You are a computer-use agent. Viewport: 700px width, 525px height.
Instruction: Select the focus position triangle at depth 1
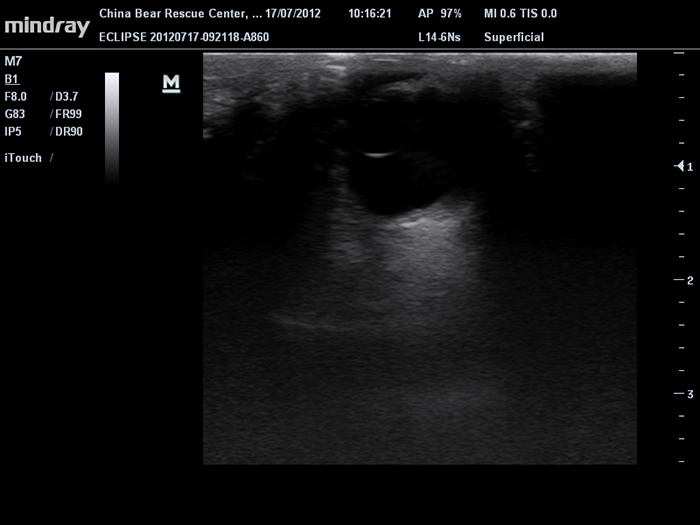tap(680, 166)
